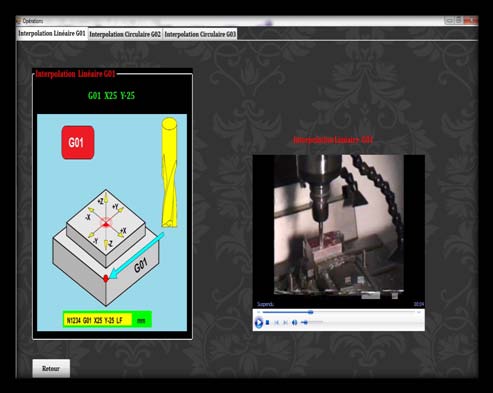This screenshot has height=393, width=493.
Task: Mute the video player sound
Action: (294, 322)
